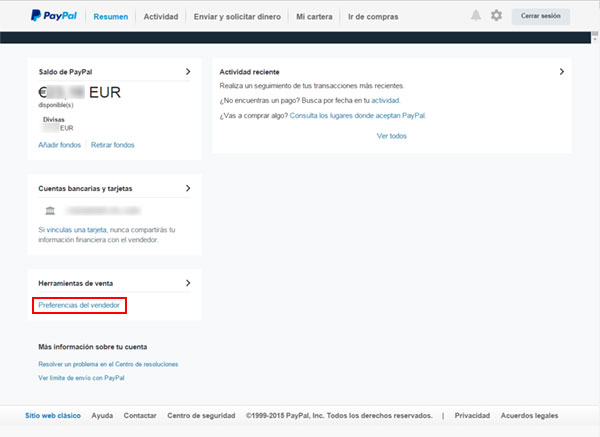This screenshot has height=437, width=600.
Task: Click the Ver todos link
Action: point(392,136)
